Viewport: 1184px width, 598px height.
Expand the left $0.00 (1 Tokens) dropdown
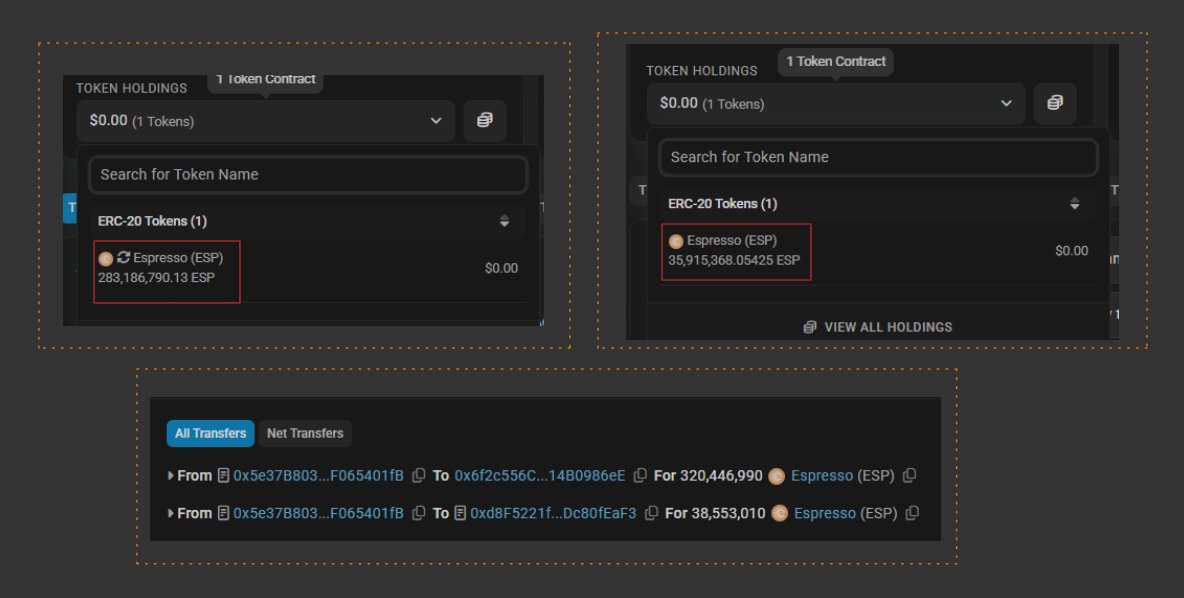click(266, 121)
